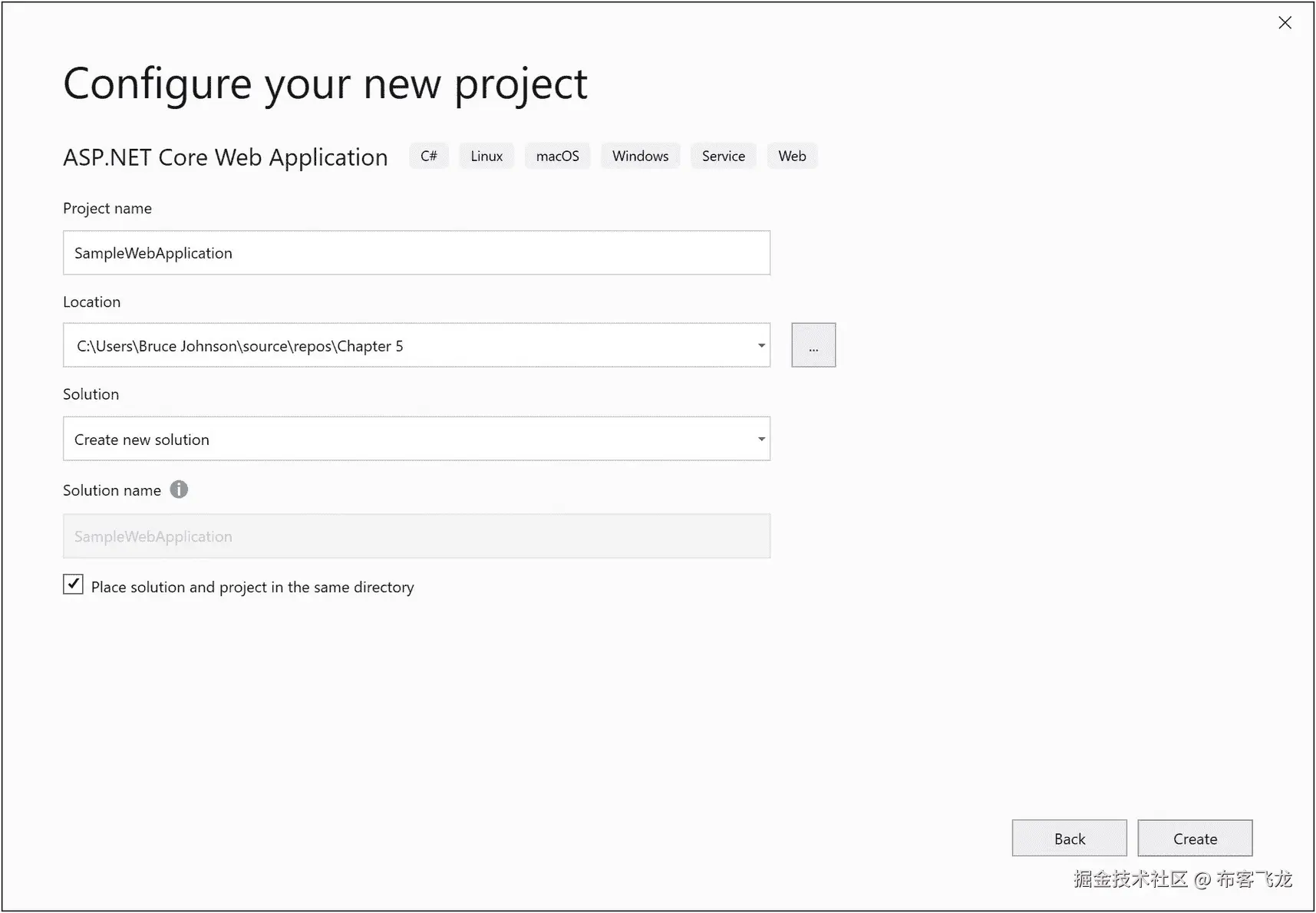Click the ASP.NET Core Web Application heading
Image resolution: width=1316 pixels, height=913 pixels.
tap(226, 157)
